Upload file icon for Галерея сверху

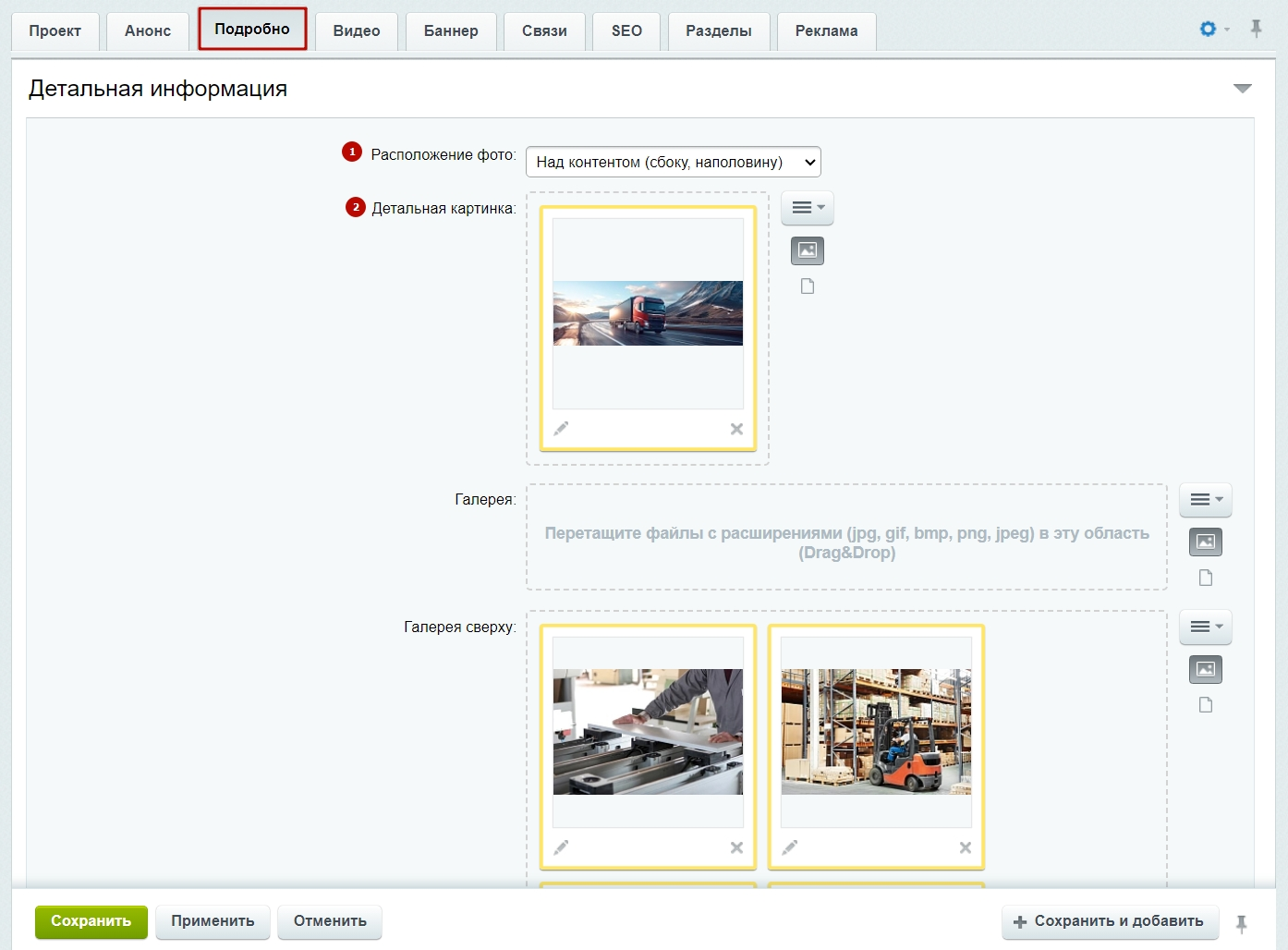(1206, 705)
